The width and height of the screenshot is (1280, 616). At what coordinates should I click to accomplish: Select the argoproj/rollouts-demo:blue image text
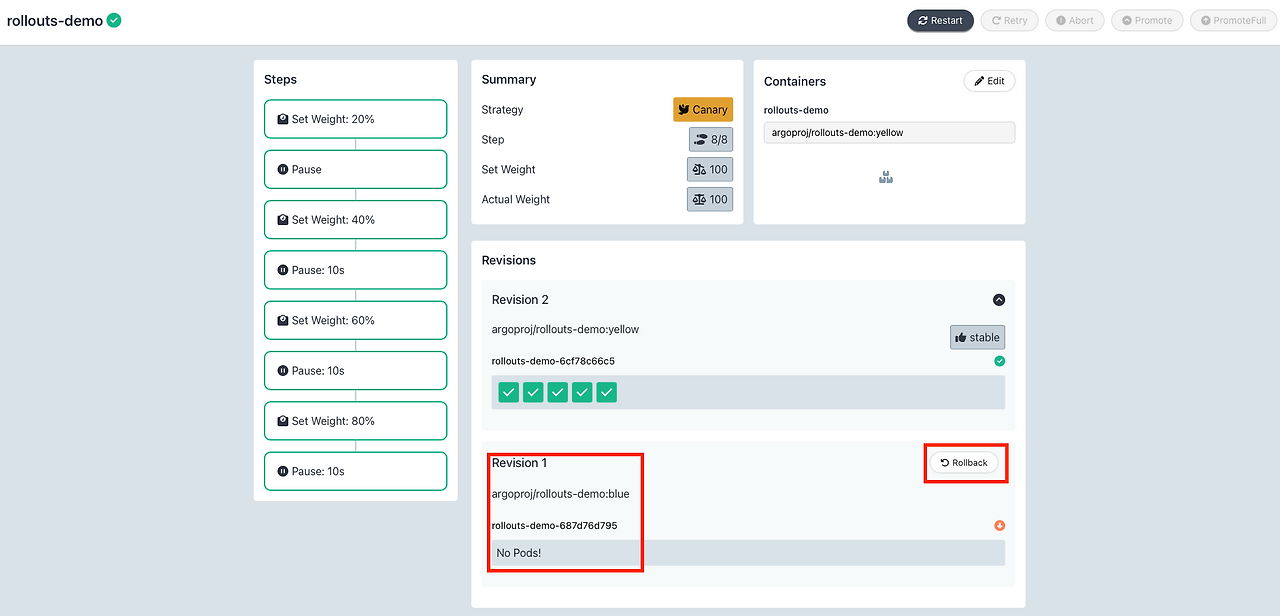point(560,494)
